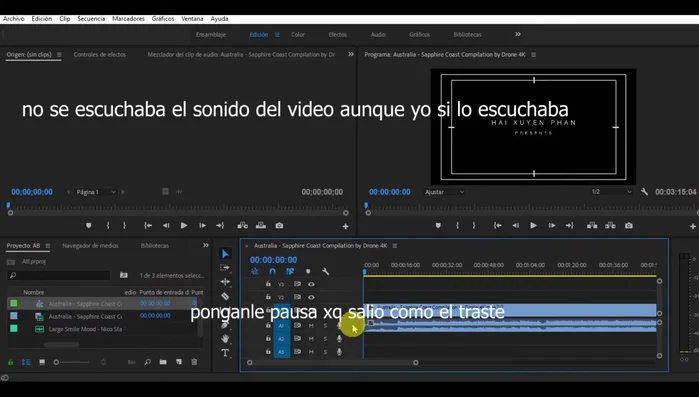Expand Project panel group overflow chevrons
Image resolution: width=699 pixels, height=397 pixels.
coord(206,246)
